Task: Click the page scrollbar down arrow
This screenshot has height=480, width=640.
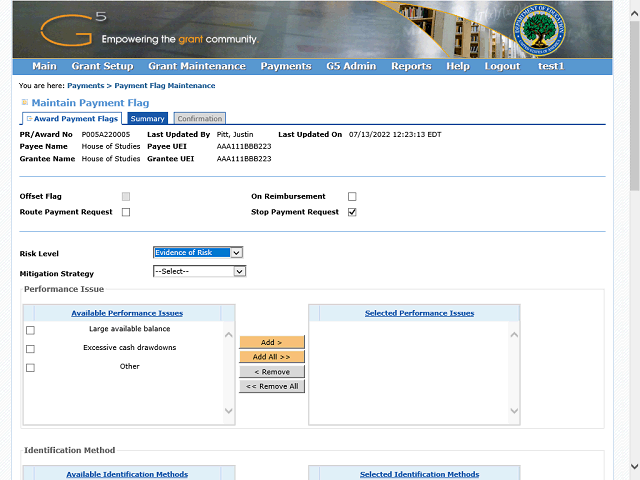Action: tap(634, 466)
